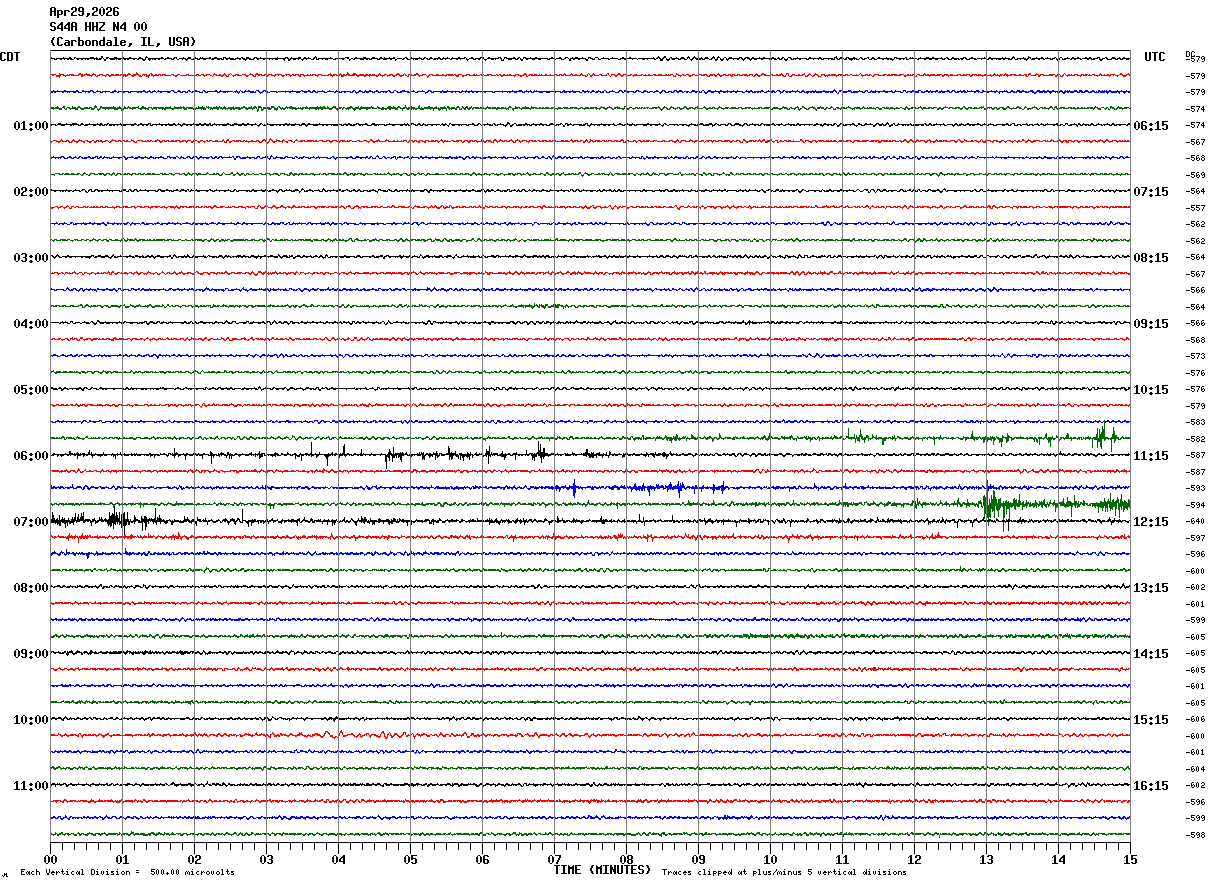Click the 16:15 UTC row time label

click(x=1150, y=786)
